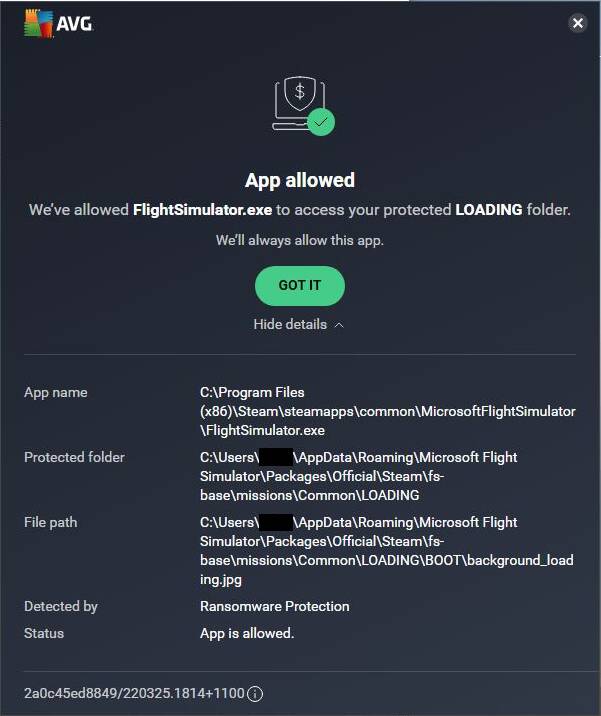Click the Protected folder path value
601x716 pixels.
click(358, 476)
